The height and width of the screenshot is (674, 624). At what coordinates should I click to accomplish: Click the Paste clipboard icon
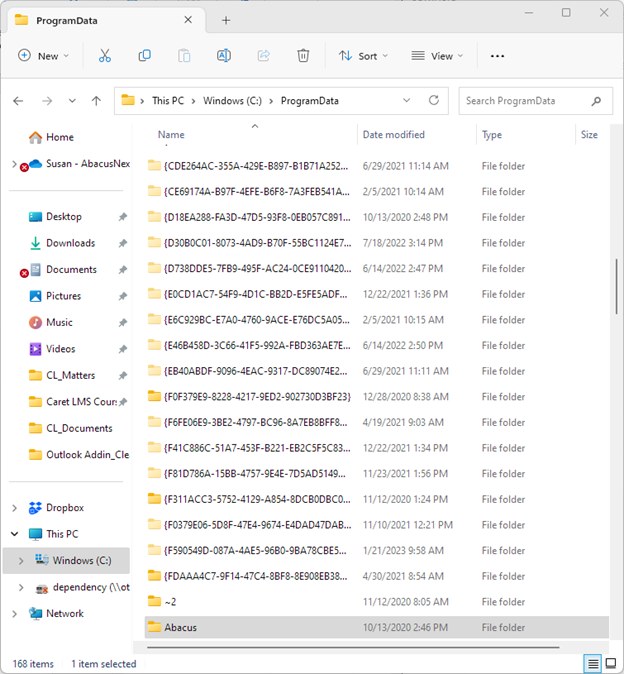coord(184,55)
